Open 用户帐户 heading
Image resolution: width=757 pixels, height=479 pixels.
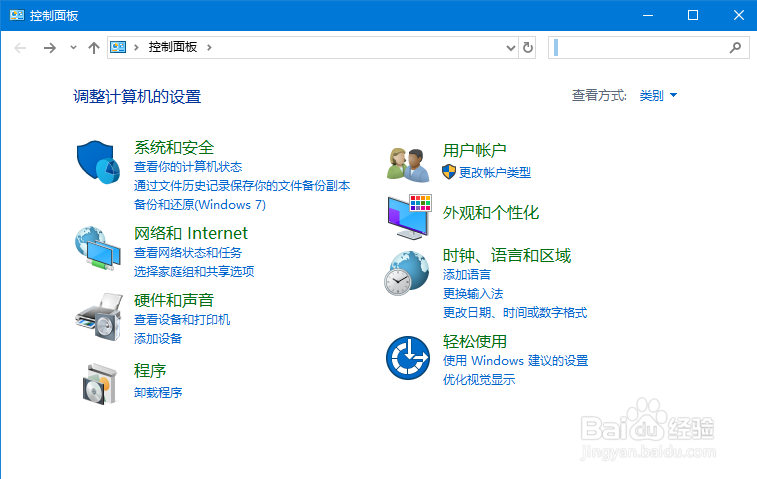coord(475,150)
